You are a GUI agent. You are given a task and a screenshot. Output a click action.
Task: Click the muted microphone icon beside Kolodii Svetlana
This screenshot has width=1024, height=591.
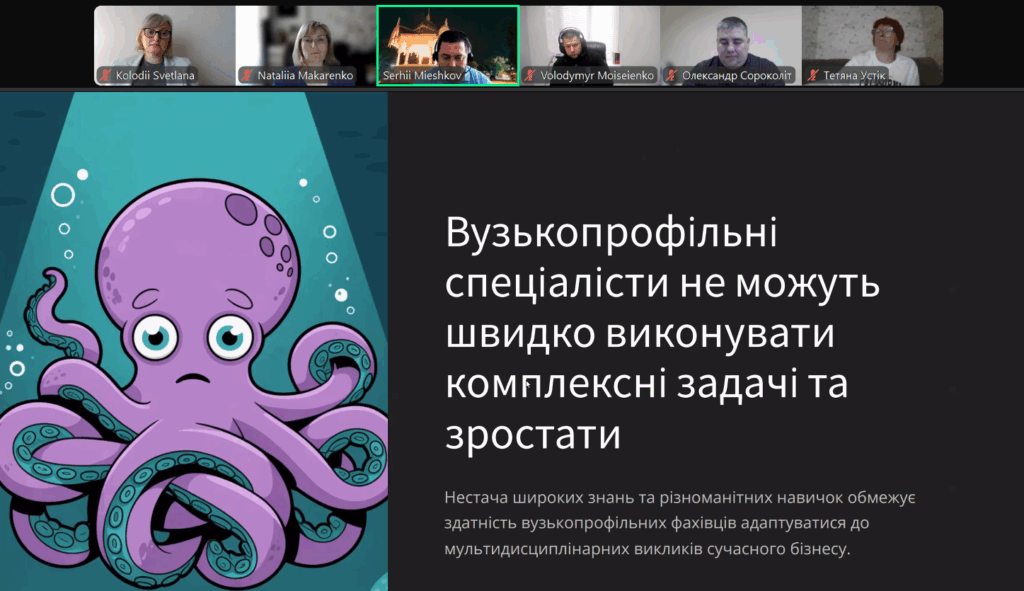point(104,75)
